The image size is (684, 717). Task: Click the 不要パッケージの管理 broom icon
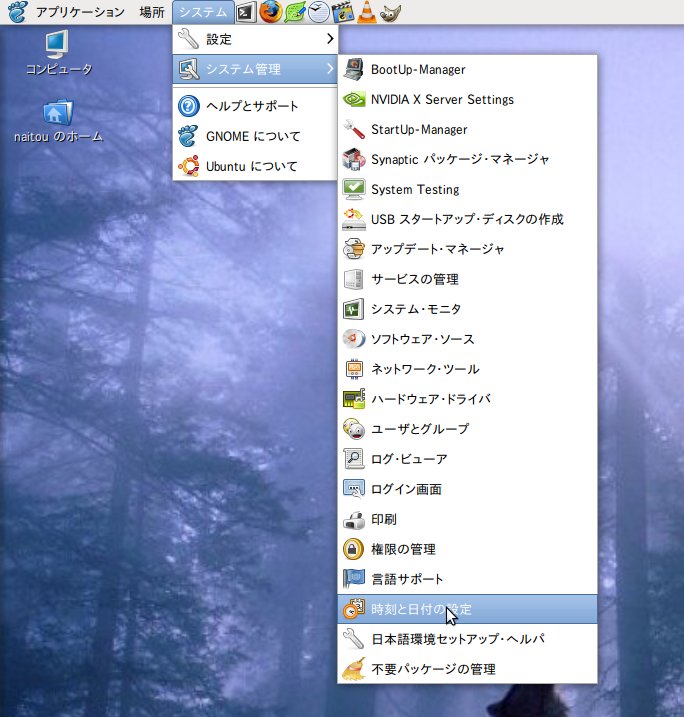[x=354, y=669]
